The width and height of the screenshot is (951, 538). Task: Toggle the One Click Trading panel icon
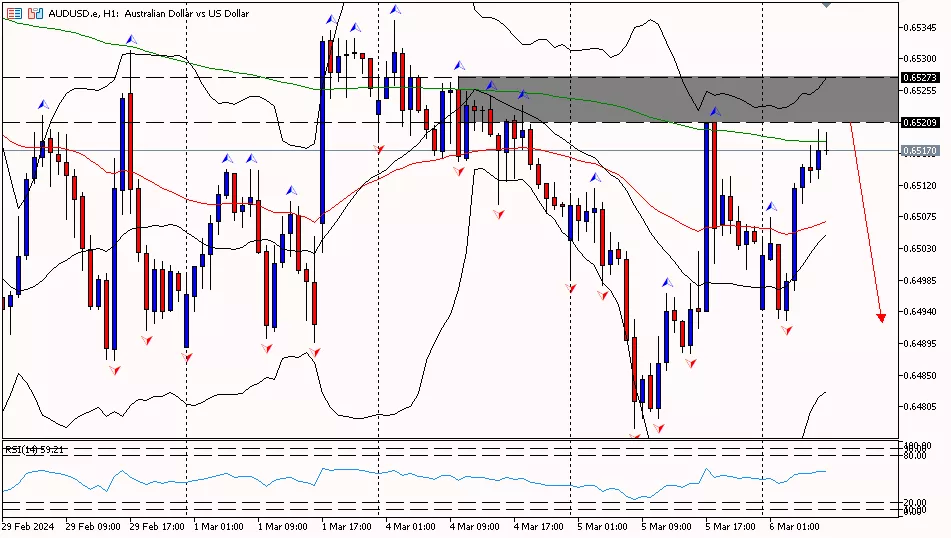(35, 13)
